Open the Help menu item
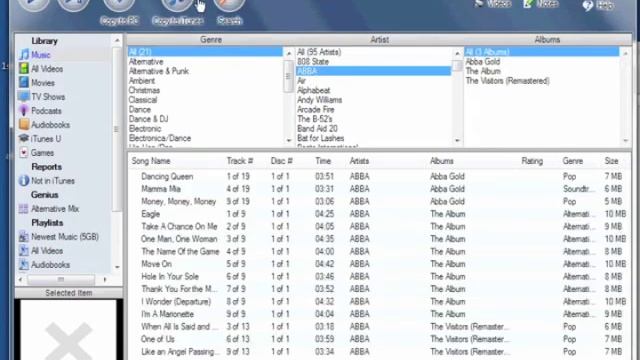 [x=598, y=5]
